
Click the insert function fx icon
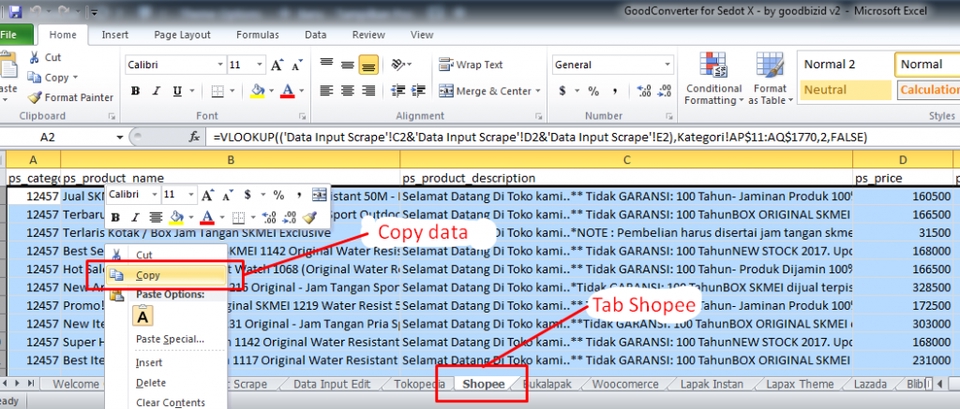point(194,138)
